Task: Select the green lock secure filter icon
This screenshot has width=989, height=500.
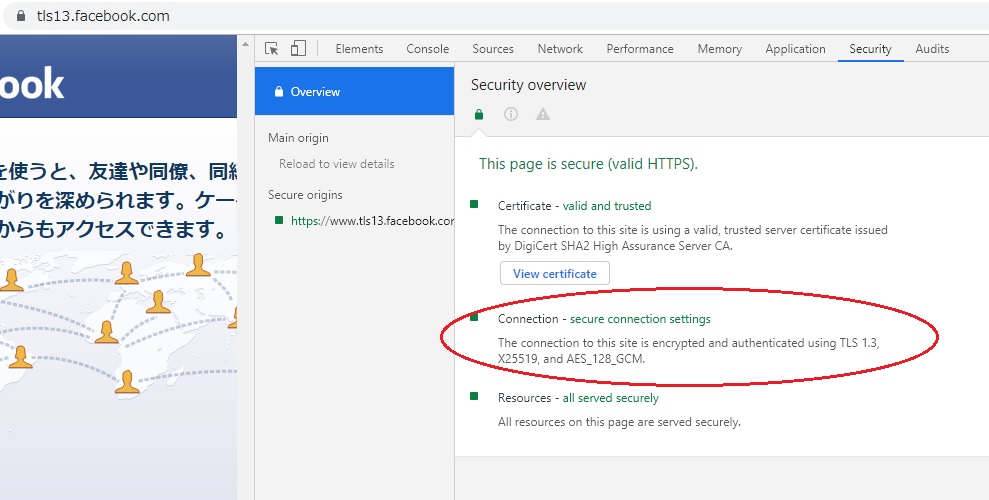Action: 479,114
